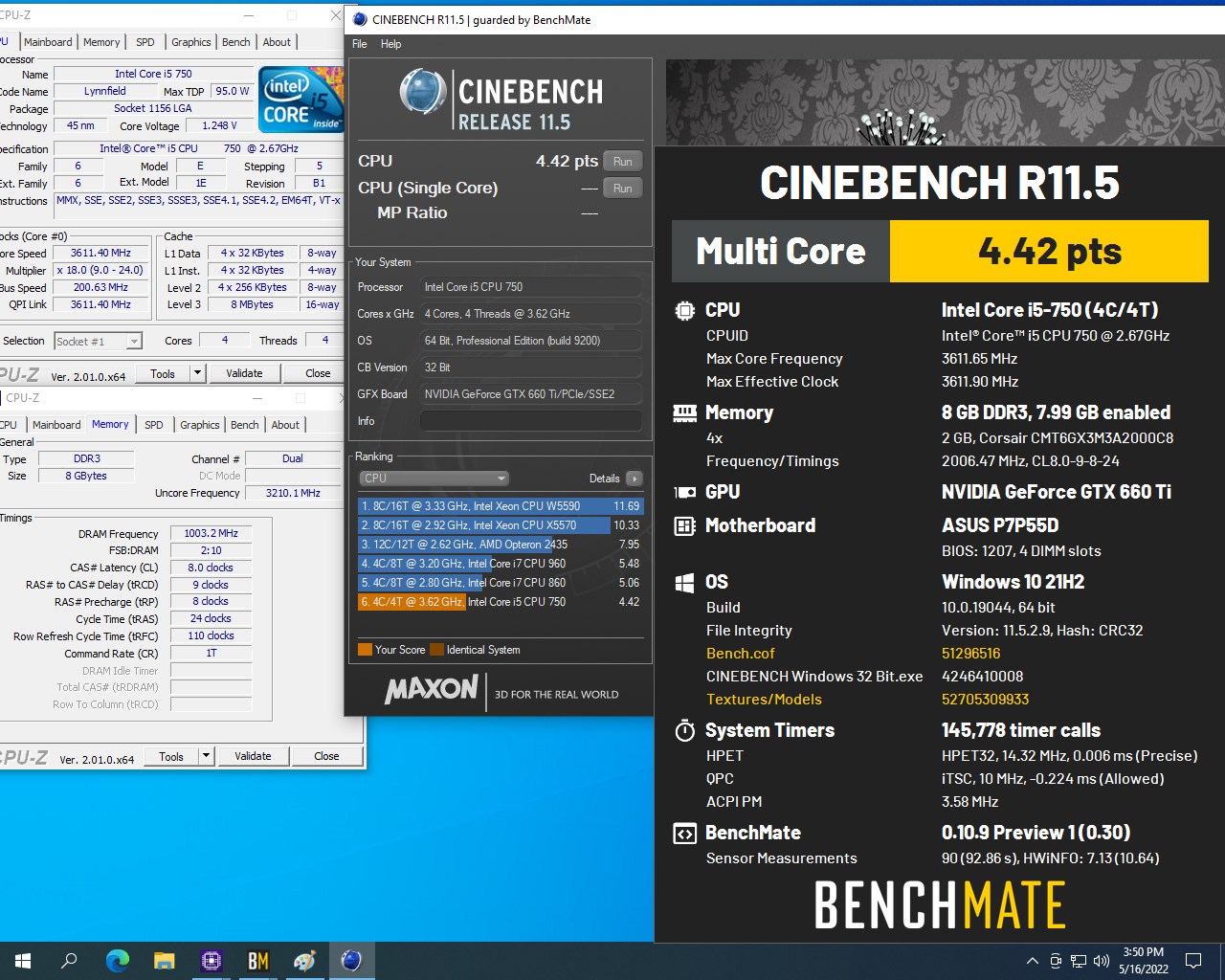This screenshot has width=1225, height=980.
Task: Click Validate in upper CPU-Z window
Action: [x=244, y=373]
